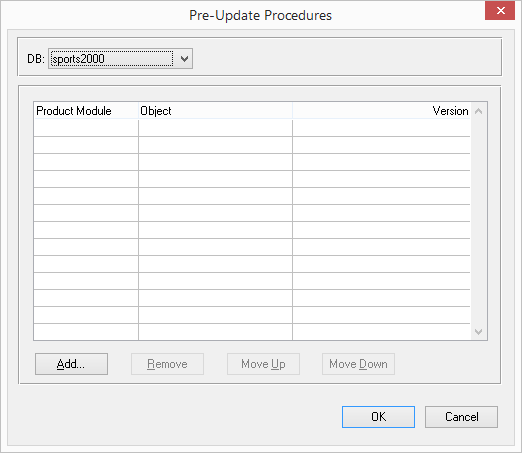The width and height of the screenshot is (522, 453).
Task: Click the Add... button
Action: point(71,364)
